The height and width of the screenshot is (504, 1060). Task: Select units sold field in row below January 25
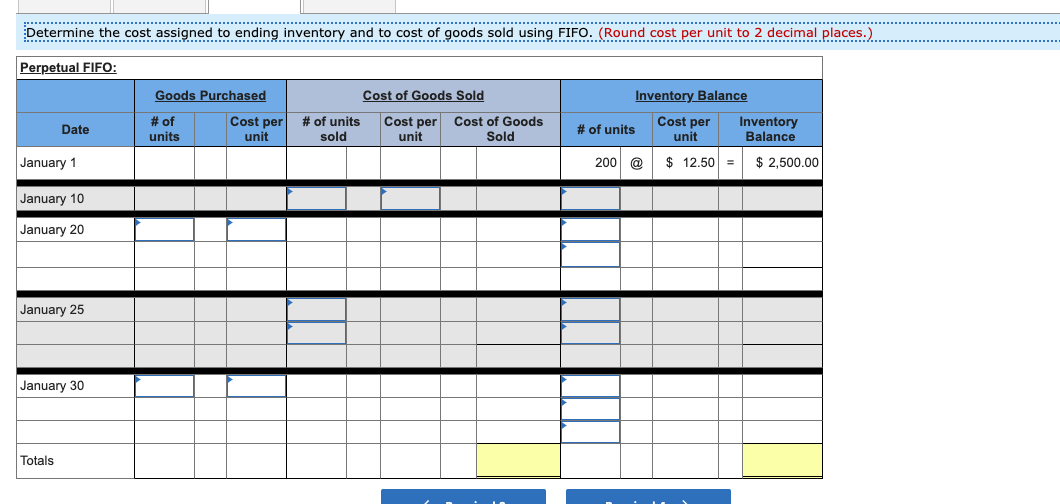pyautogui.click(x=316, y=332)
